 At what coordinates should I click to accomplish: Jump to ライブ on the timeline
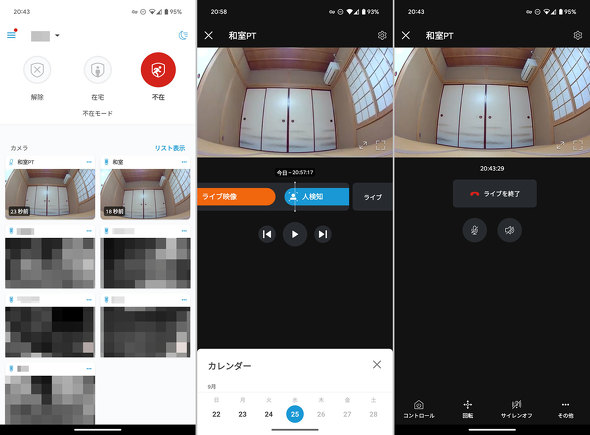[373, 197]
